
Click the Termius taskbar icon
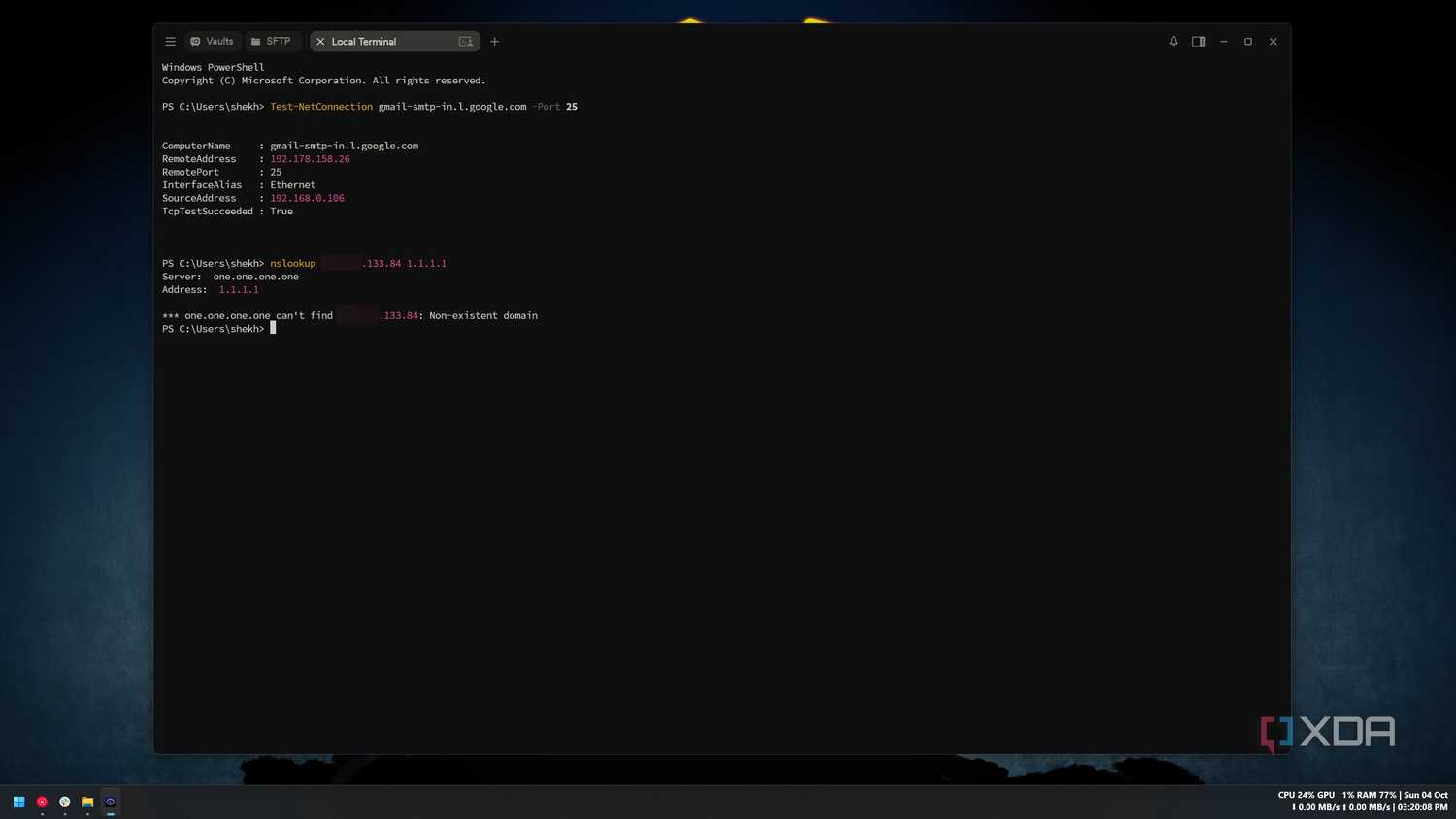[x=111, y=802]
